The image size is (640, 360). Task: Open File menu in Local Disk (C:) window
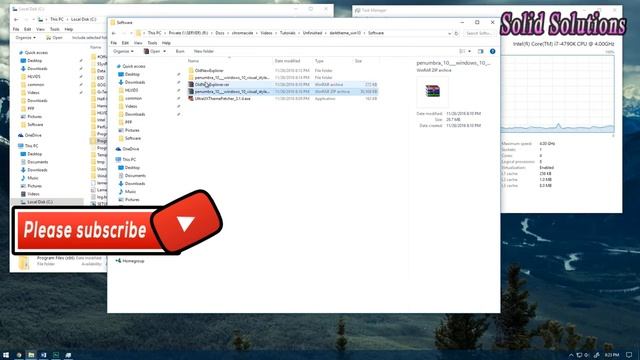pos(16,29)
